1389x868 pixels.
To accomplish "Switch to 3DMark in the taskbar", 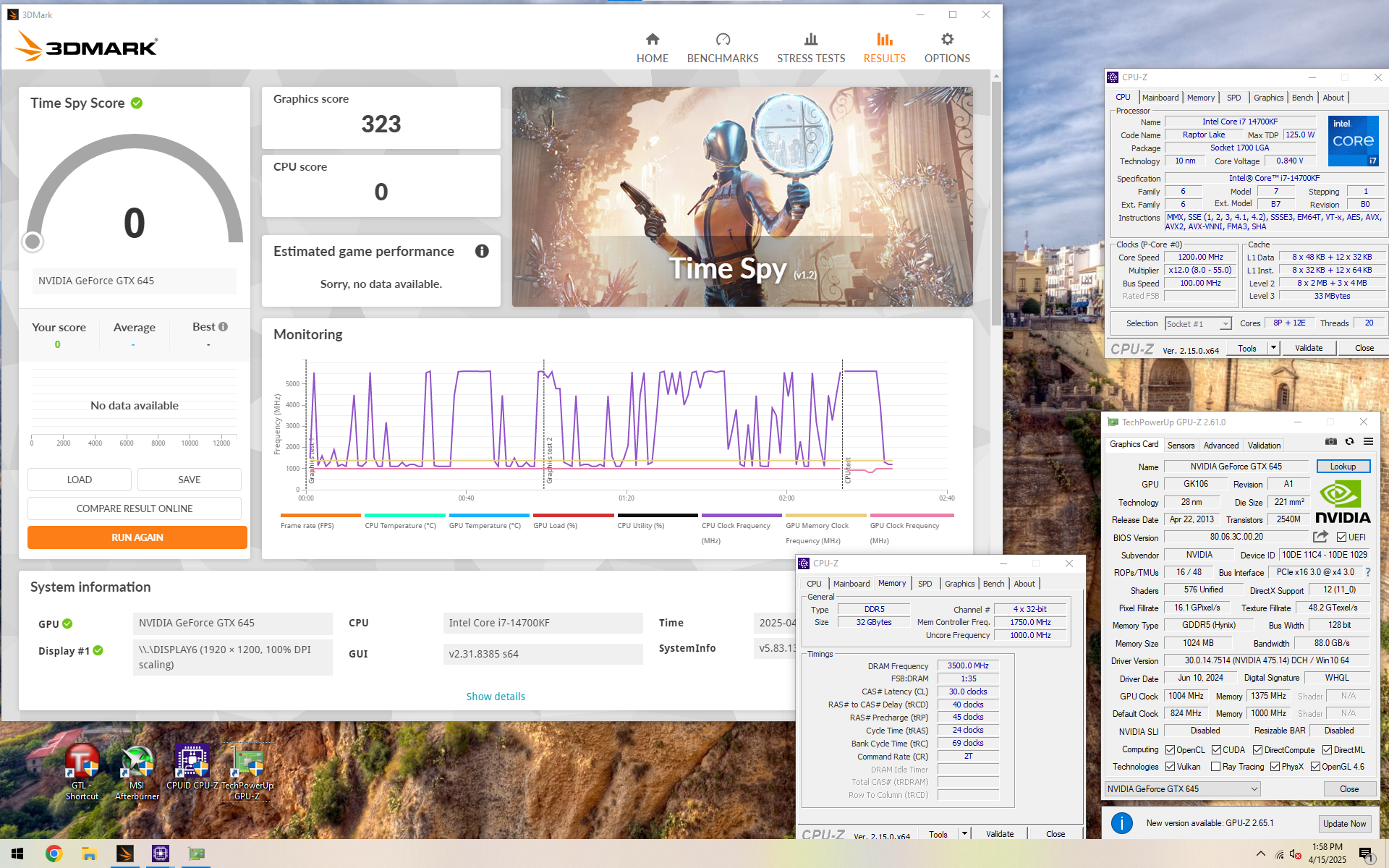I will click(x=125, y=854).
